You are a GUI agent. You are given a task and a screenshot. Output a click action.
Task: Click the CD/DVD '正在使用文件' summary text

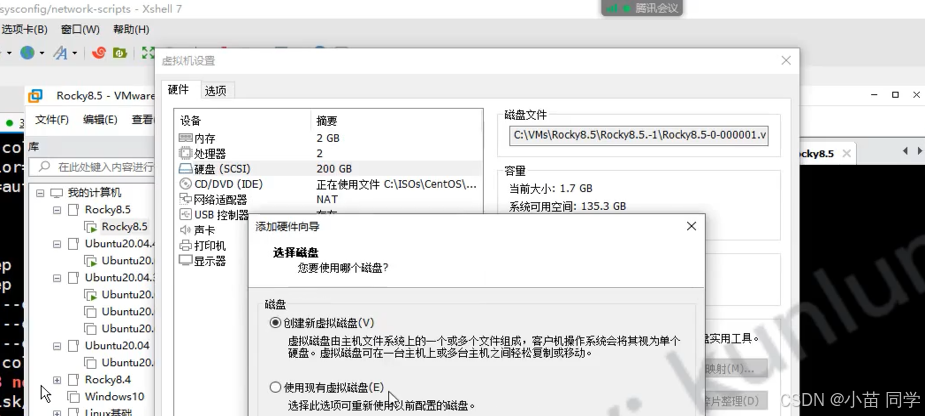(x=396, y=184)
